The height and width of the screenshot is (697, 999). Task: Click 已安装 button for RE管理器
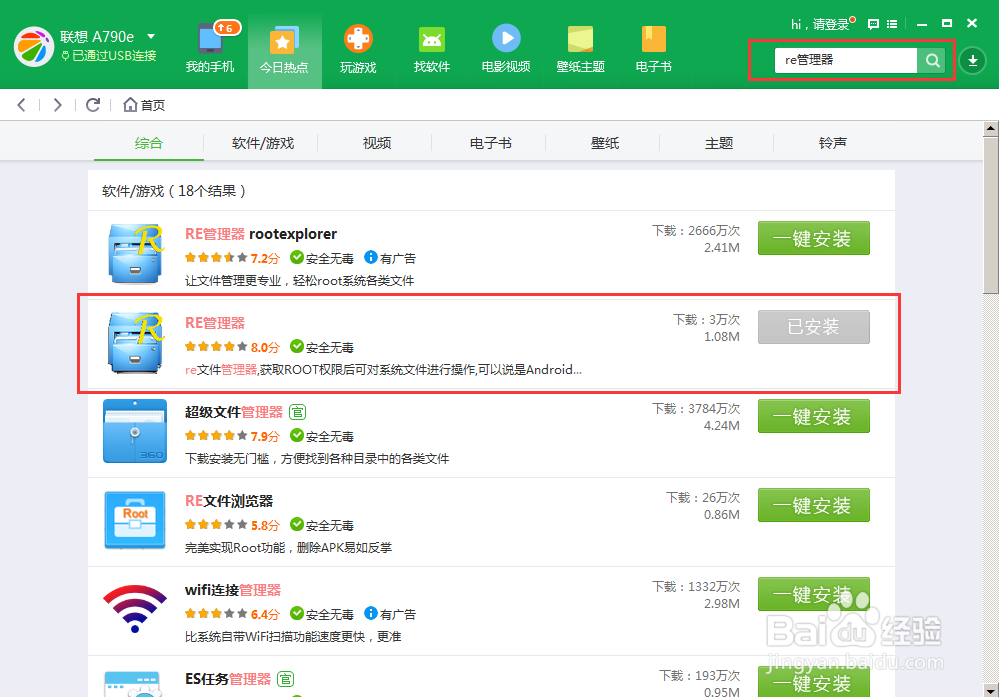click(x=814, y=327)
